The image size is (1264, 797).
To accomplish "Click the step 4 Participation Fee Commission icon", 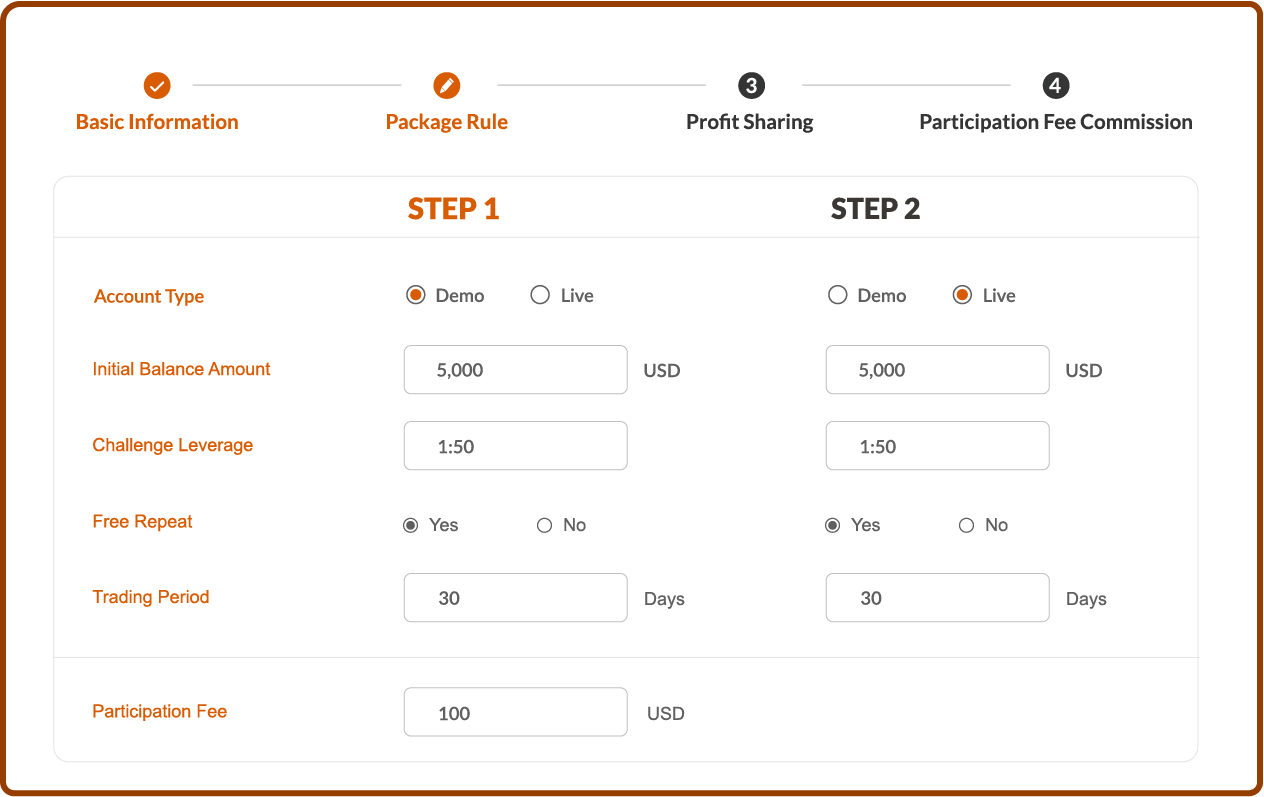I will (1055, 86).
